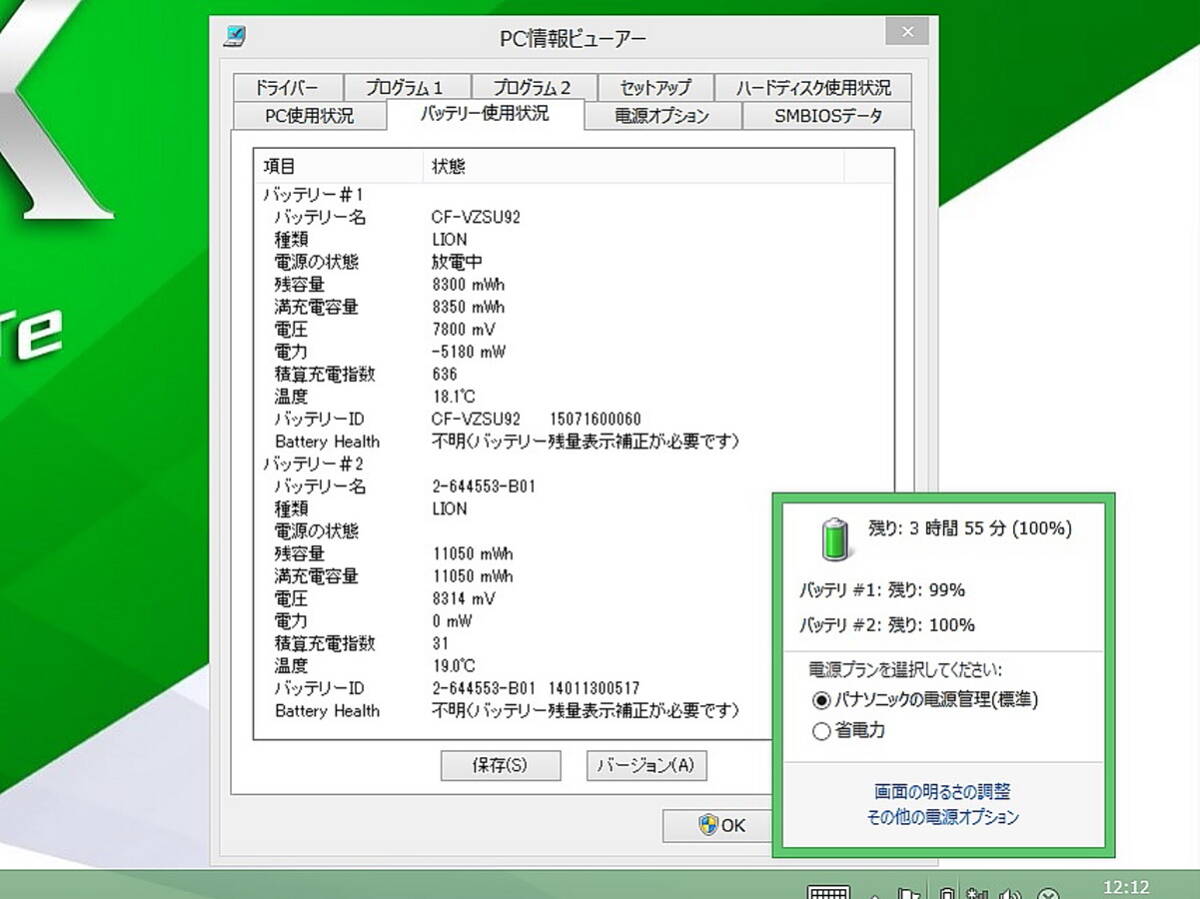The width and height of the screenshot is (1200, 899).
Task: Click the バージョン(A) button
Action: [646, 765]
